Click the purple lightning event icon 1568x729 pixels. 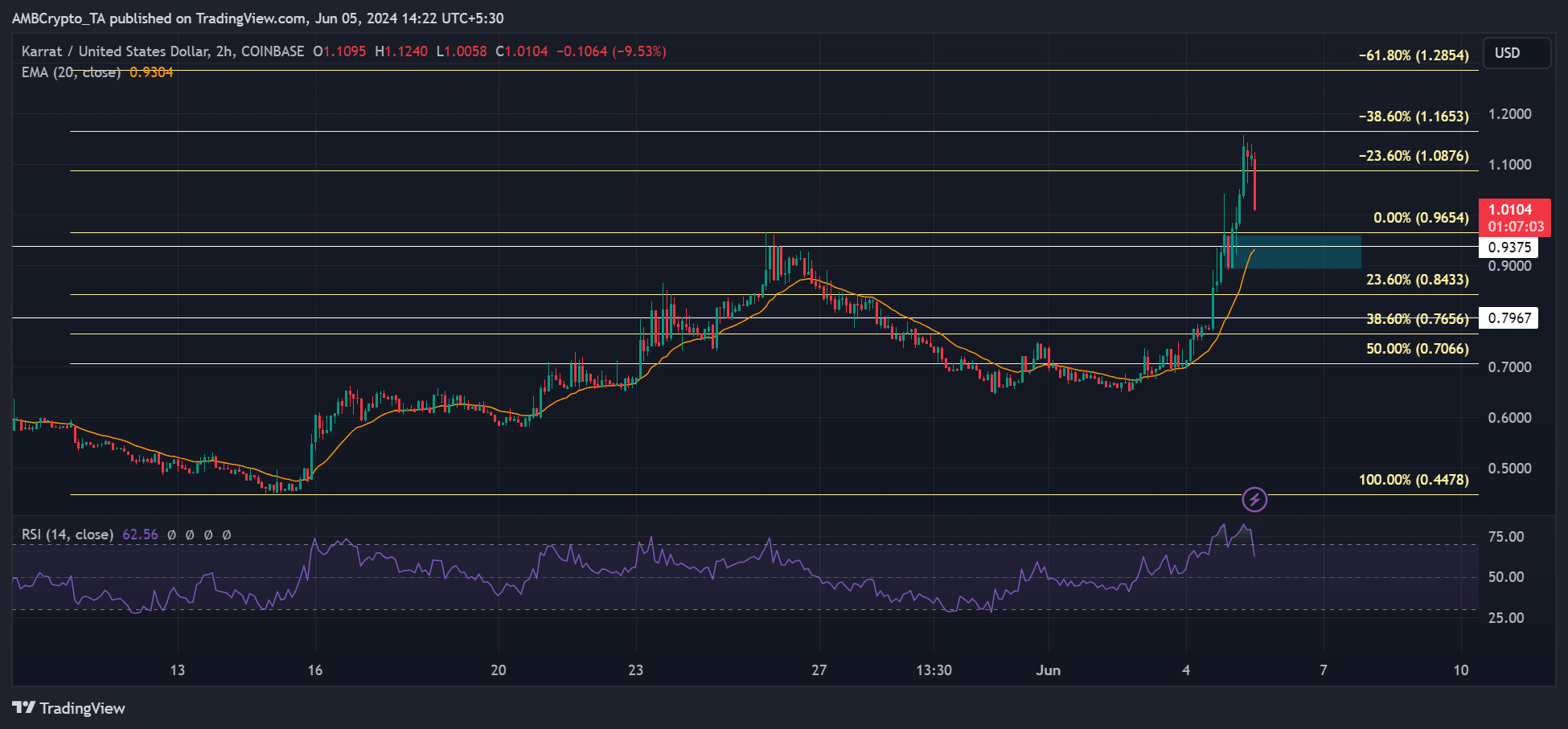coord(1254,500)
